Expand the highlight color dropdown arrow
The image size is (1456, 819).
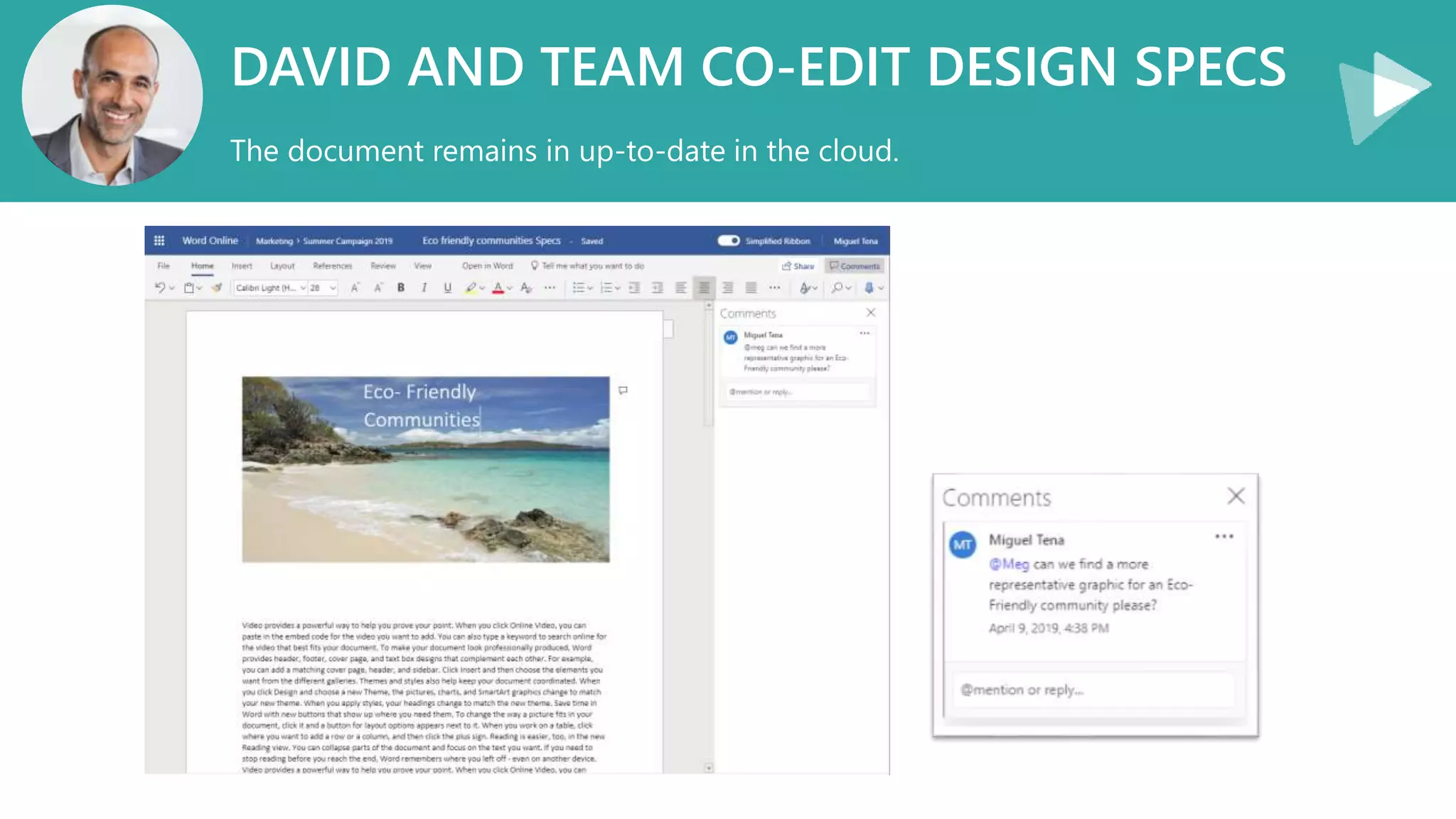(482, 289)
